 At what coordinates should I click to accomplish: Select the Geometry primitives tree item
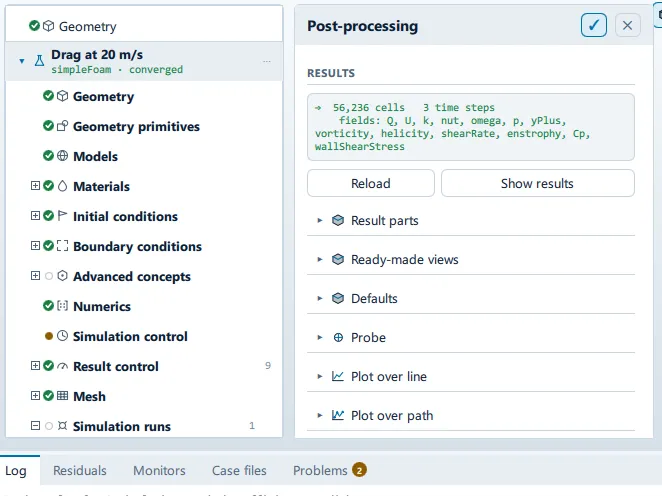[144, 126]
